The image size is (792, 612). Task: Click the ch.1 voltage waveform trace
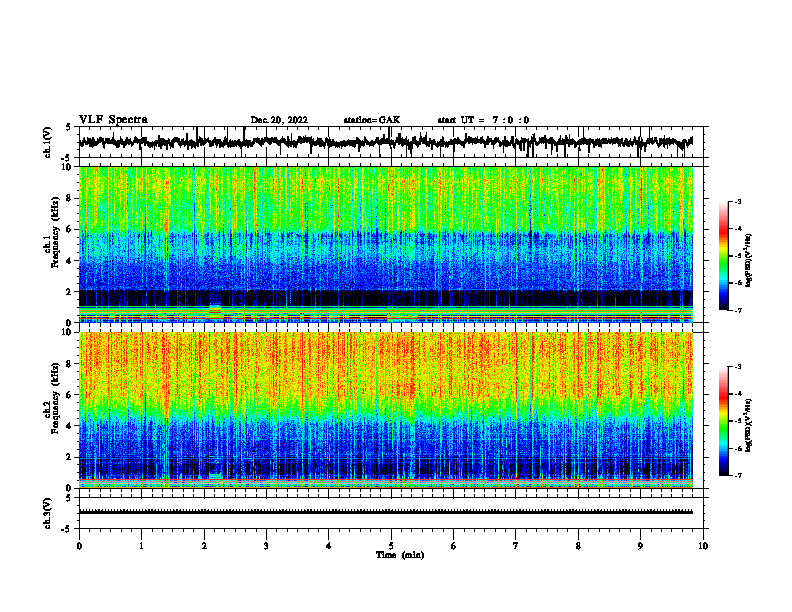(385, 142)
